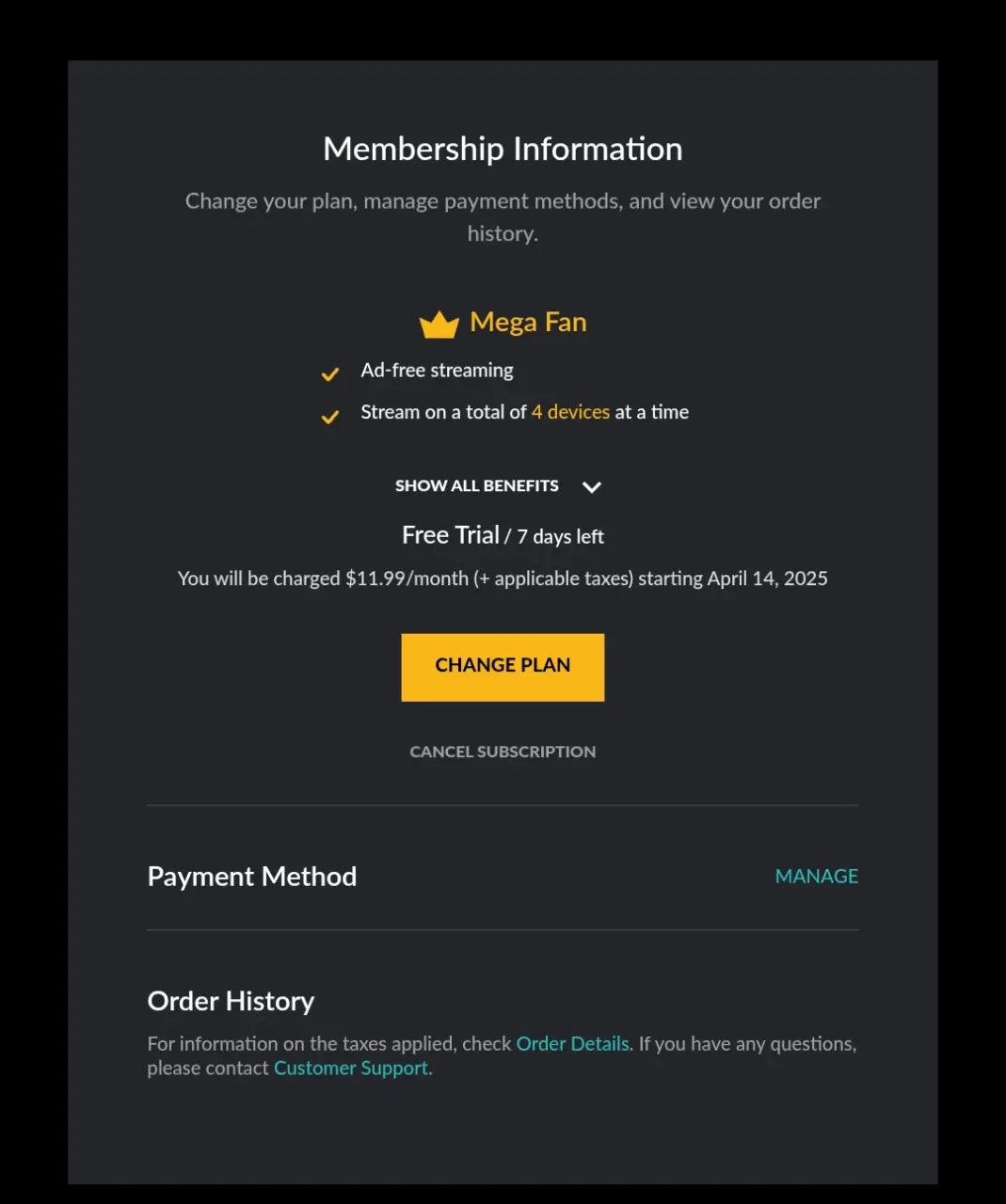Open the SHOW ALL BENEFITS text

(477, 485)
